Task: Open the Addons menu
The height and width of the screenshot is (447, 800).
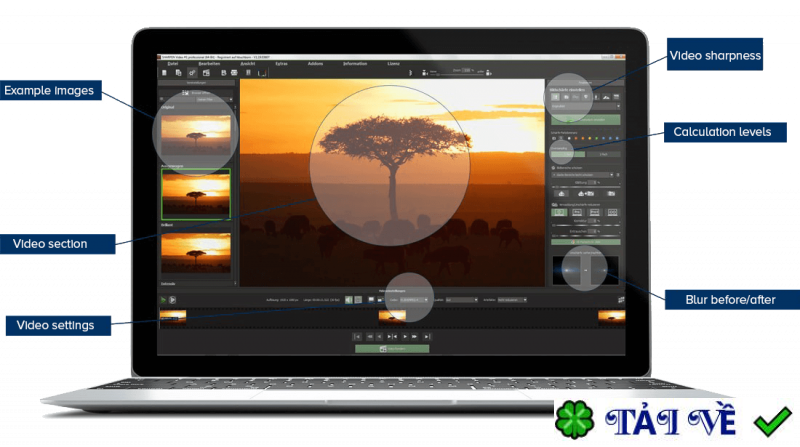Action: 315,64
